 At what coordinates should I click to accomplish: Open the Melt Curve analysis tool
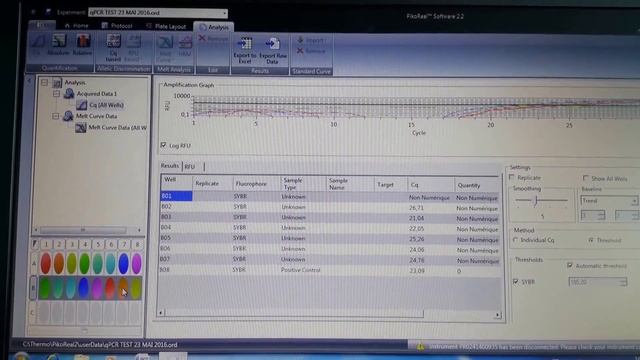pos(165,49)
